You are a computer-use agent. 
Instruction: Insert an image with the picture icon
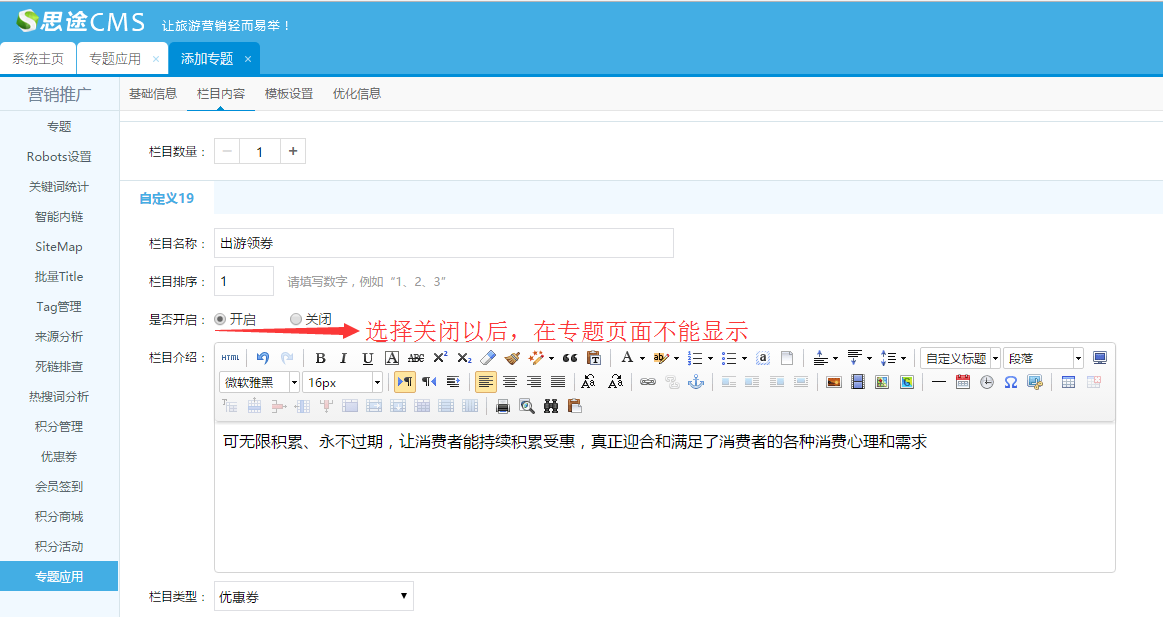(833, 382)
